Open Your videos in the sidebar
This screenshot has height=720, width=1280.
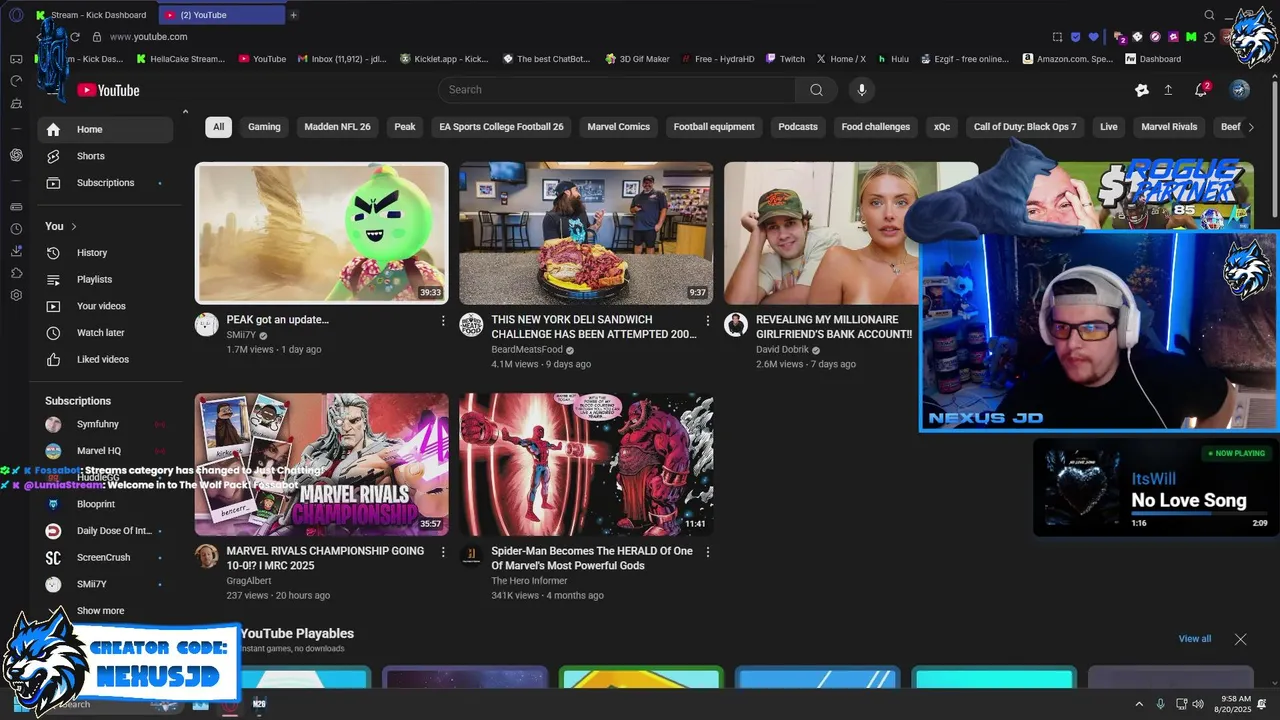tap(105, 306)
